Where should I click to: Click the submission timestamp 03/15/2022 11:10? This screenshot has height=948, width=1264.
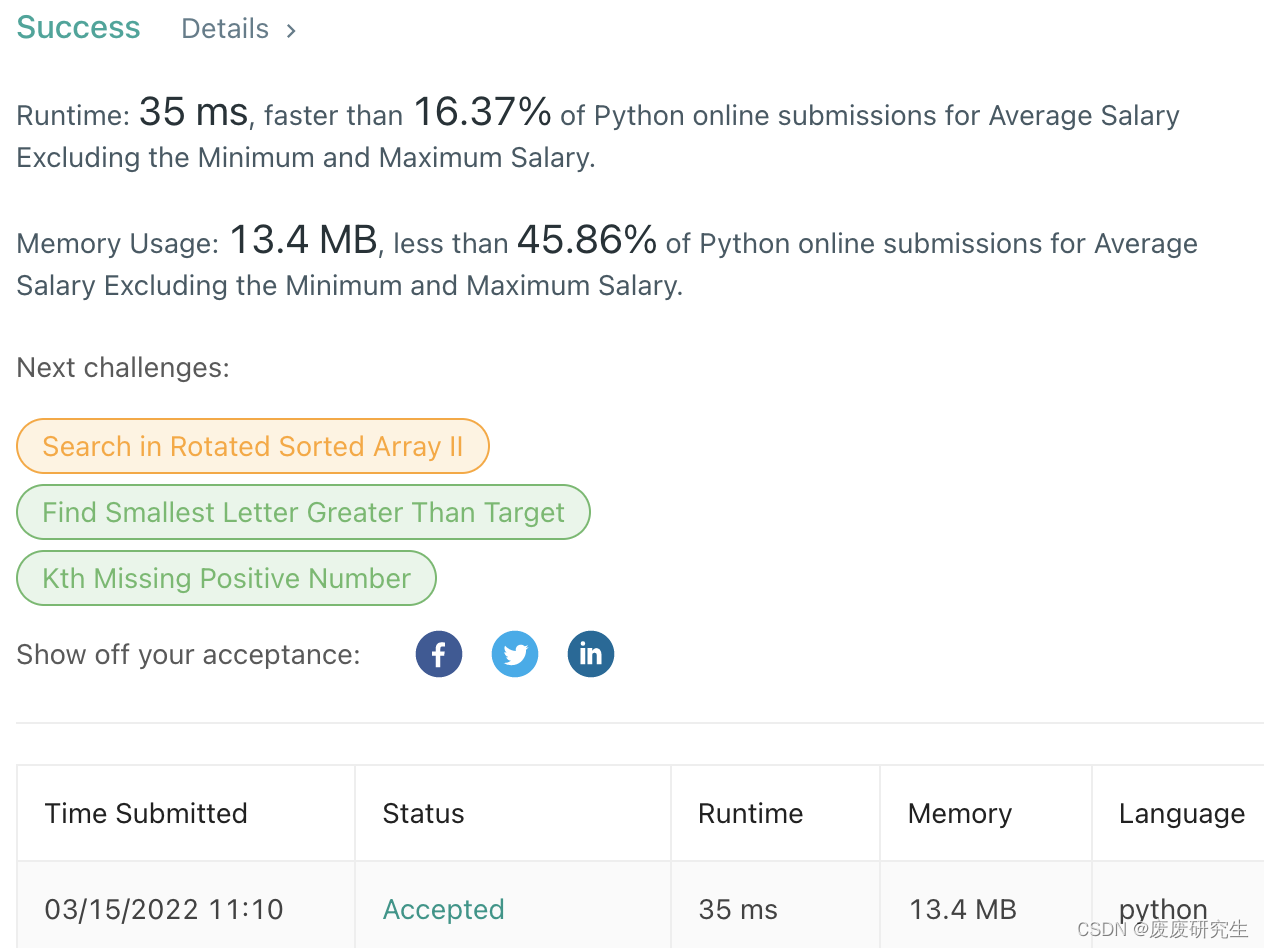tap(163, 910)
